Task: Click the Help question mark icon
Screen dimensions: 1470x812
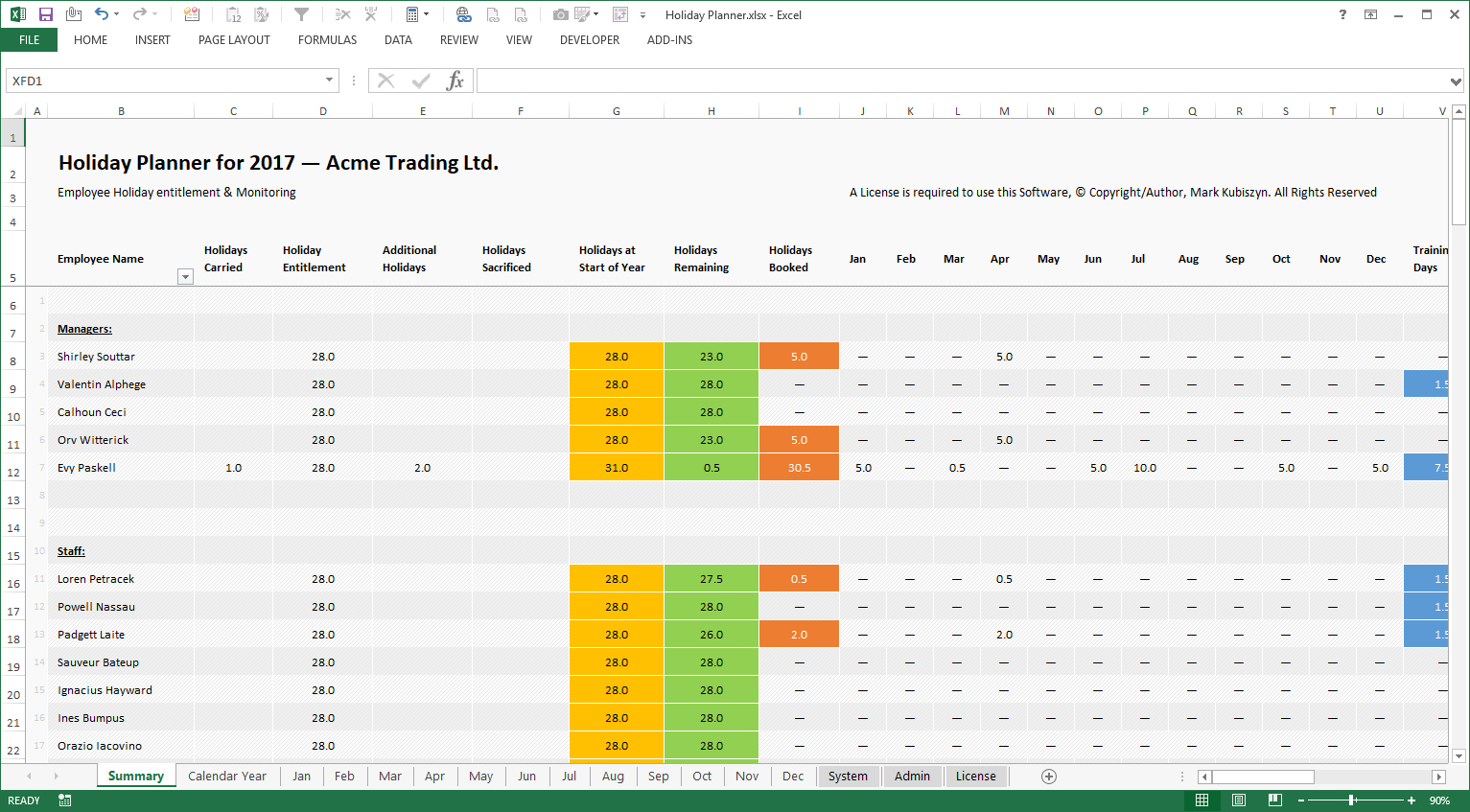Action: (x=1342, y=14)
